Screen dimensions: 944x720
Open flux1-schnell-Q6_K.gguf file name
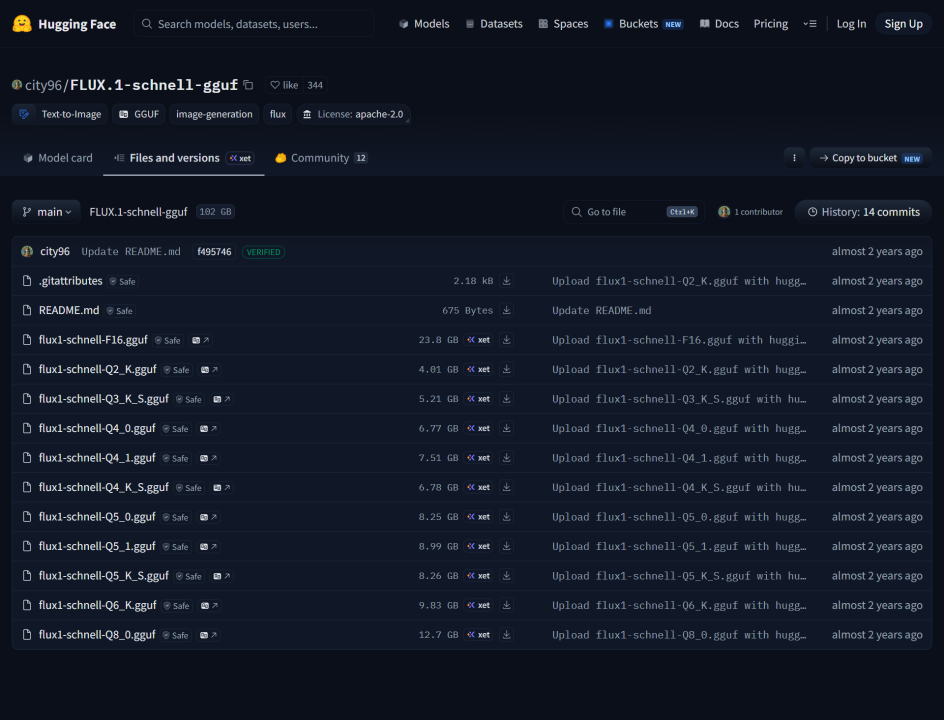click(98, 606)
